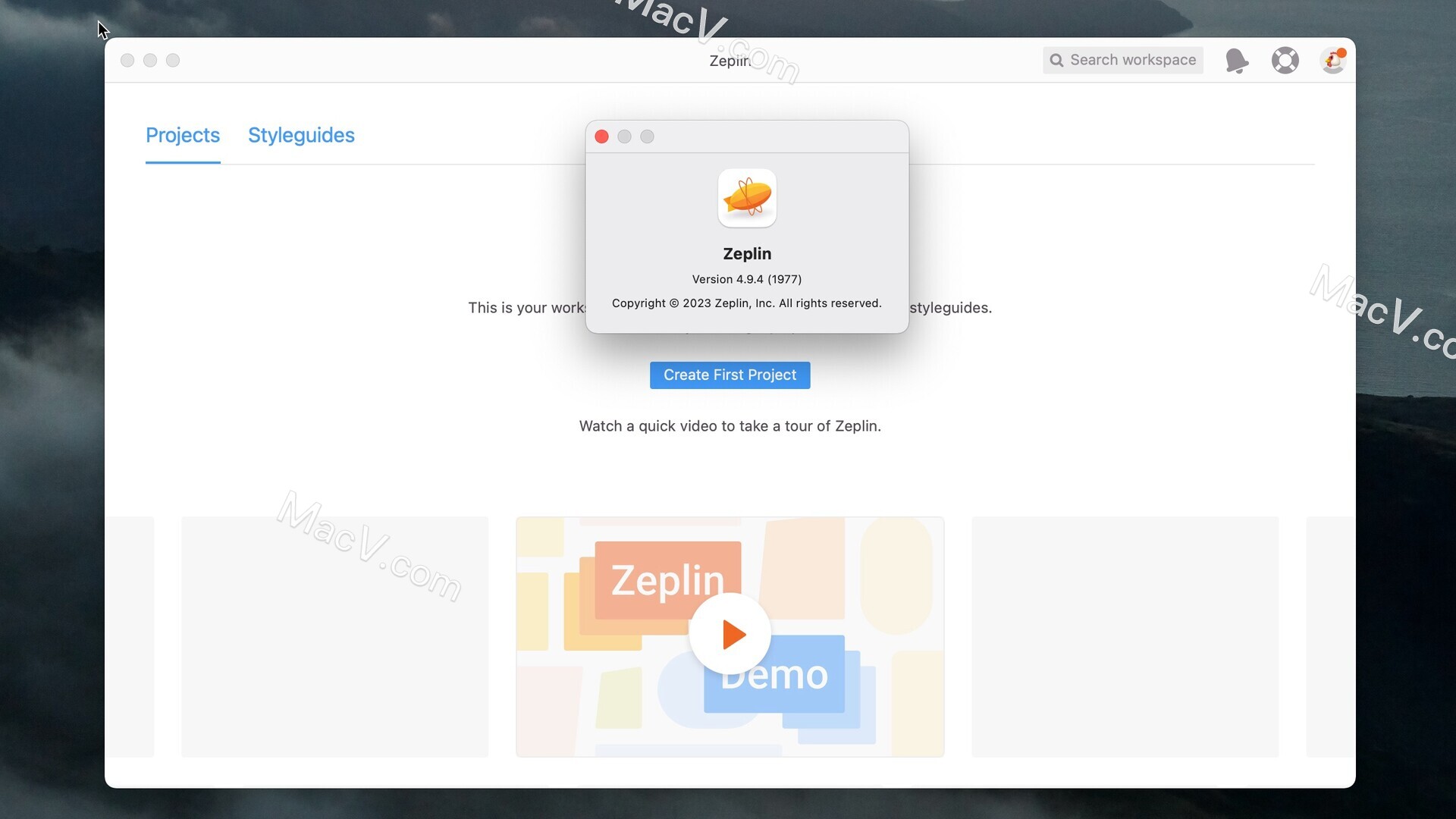Open the user profile avatar

tap(1333, 60)
